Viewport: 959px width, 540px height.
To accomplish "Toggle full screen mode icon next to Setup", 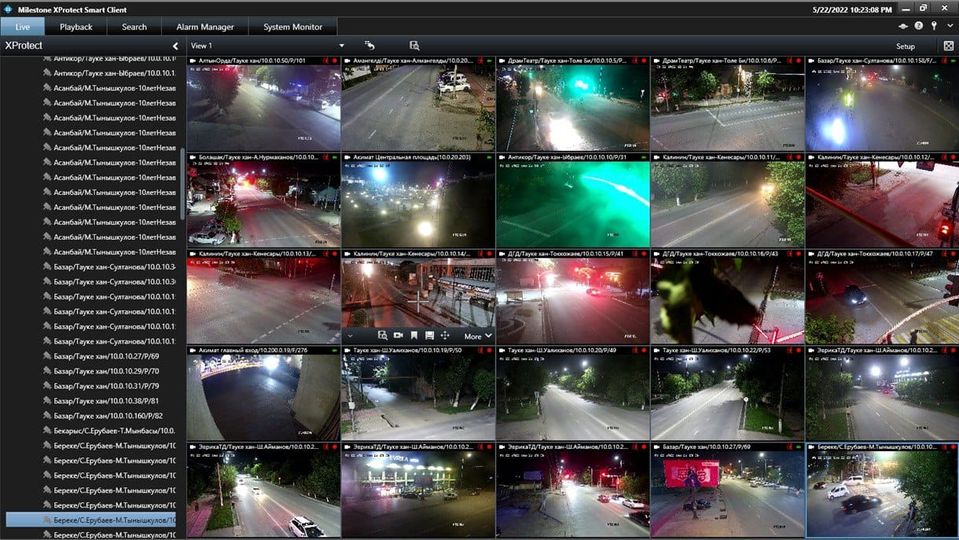I will pos(948,46).
